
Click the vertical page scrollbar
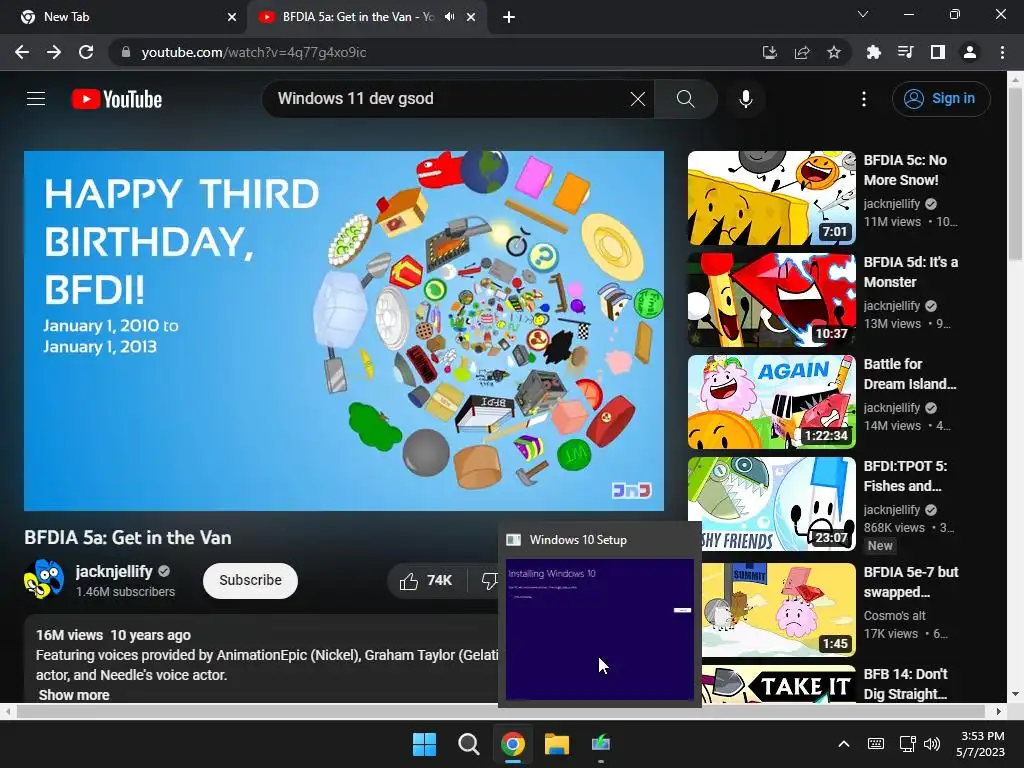coord(1016,173)
